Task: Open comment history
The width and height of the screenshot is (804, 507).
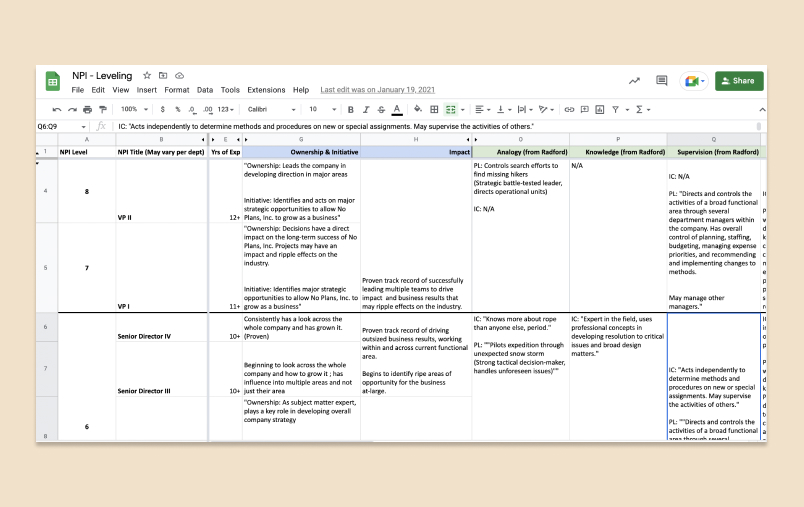Action: [x=661, y=80]
